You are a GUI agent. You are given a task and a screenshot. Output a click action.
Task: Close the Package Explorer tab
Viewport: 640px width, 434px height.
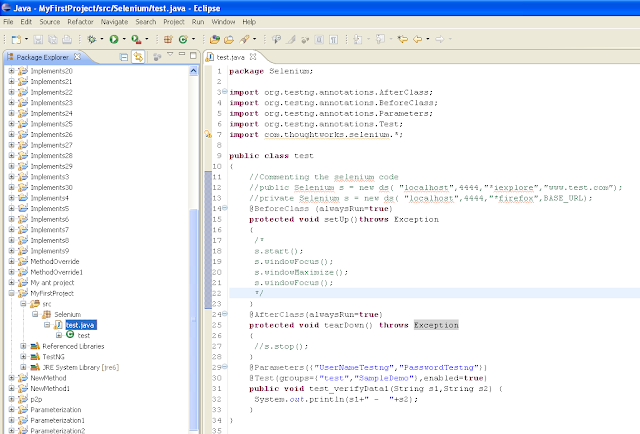point(77,57)
